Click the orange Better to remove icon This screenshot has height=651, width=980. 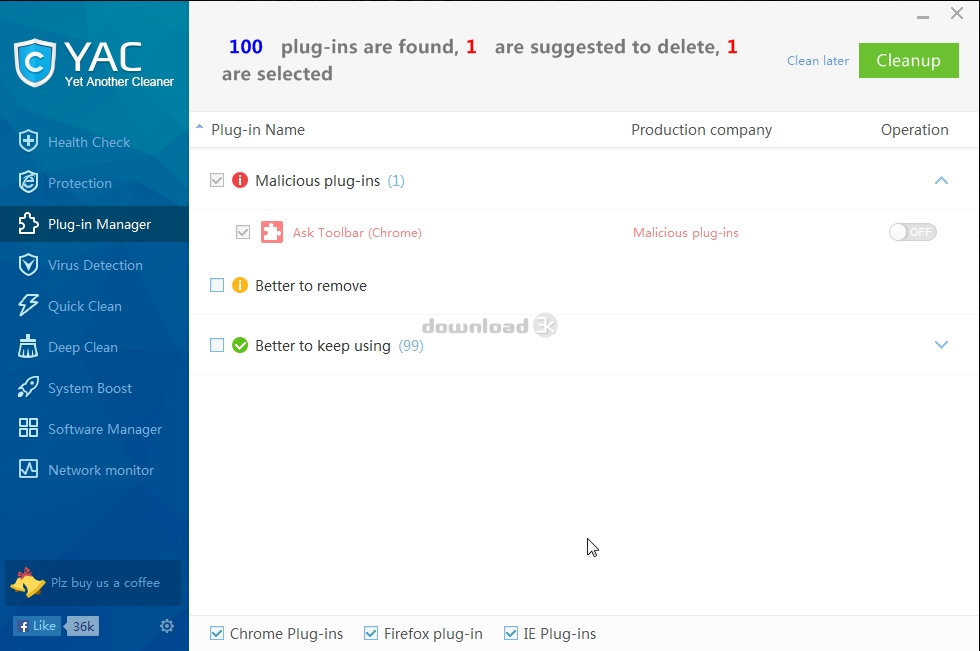(240, 286)
